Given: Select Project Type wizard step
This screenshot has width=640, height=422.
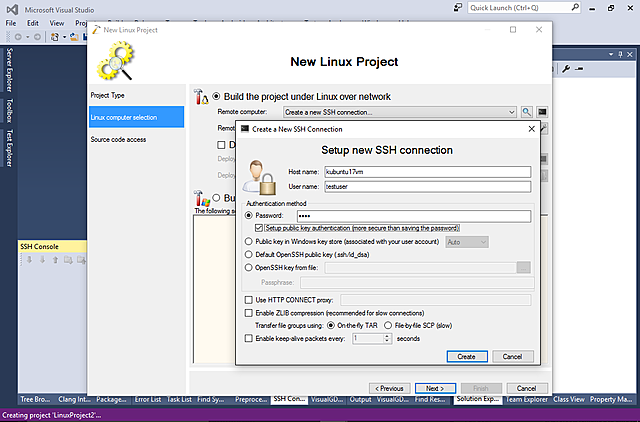Looking at the screenshot, I should tap(136, 95).
